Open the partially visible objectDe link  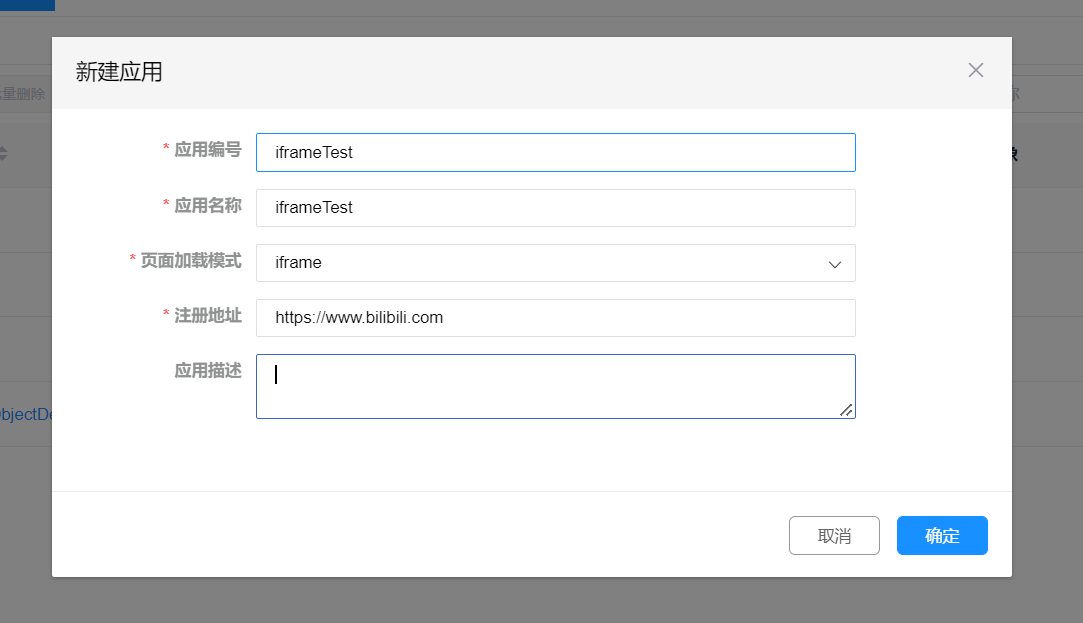[x=26, y=414]
